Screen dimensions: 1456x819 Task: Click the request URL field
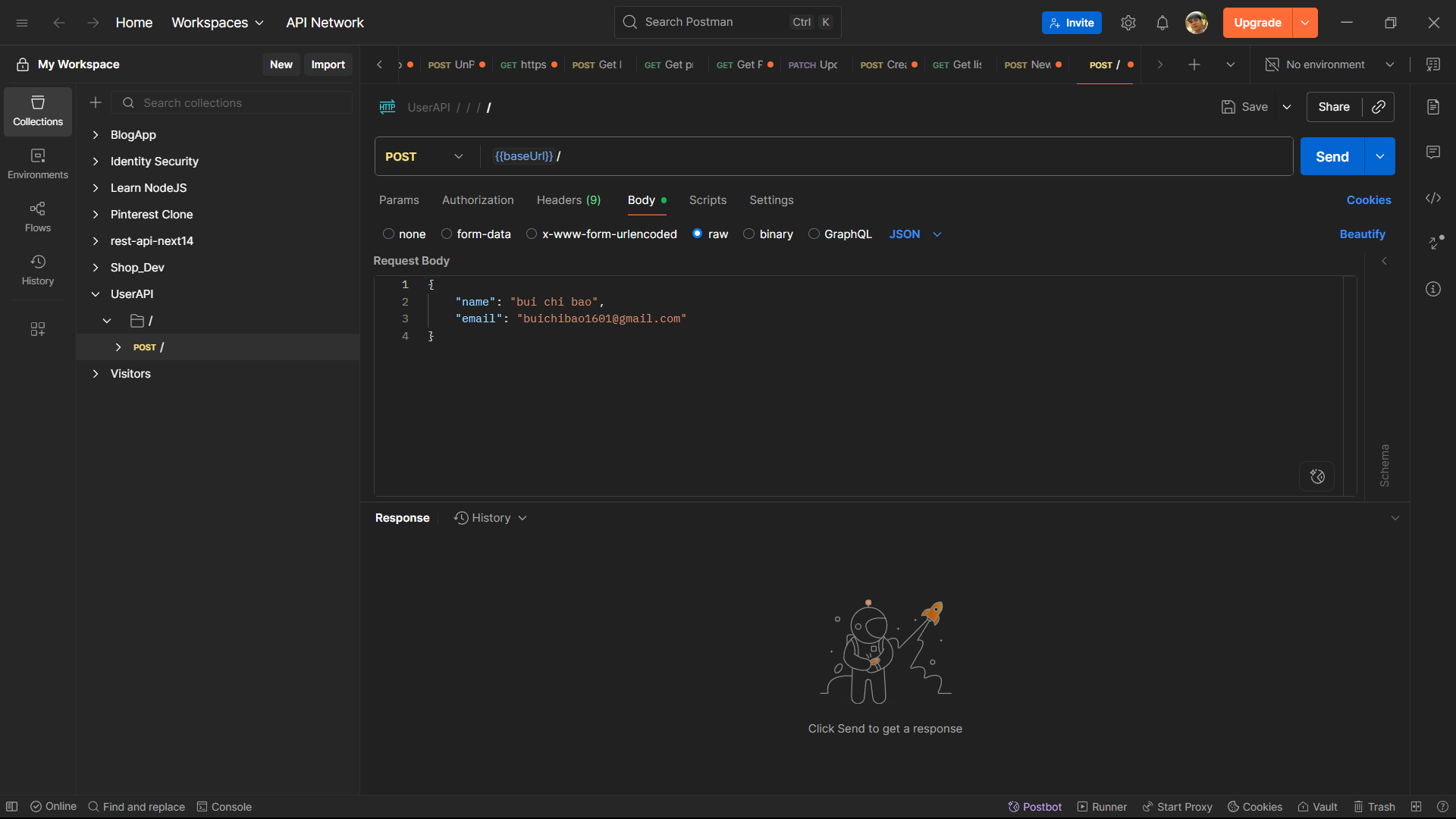886,156
